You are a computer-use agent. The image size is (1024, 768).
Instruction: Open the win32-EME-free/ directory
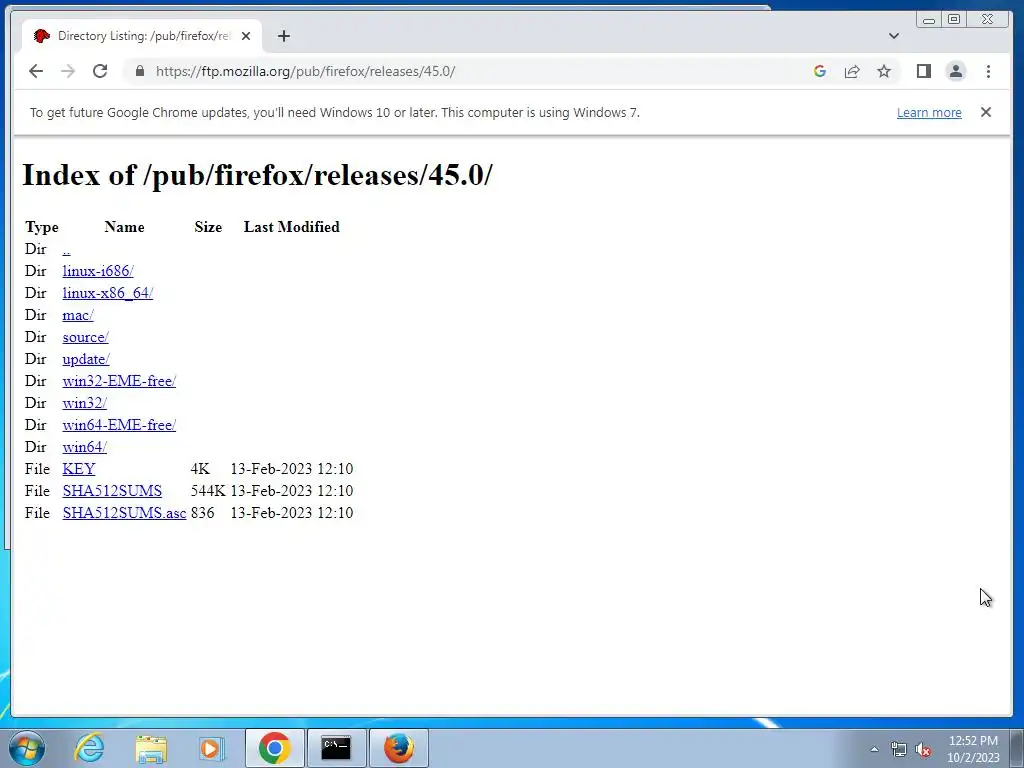[120, 381]
